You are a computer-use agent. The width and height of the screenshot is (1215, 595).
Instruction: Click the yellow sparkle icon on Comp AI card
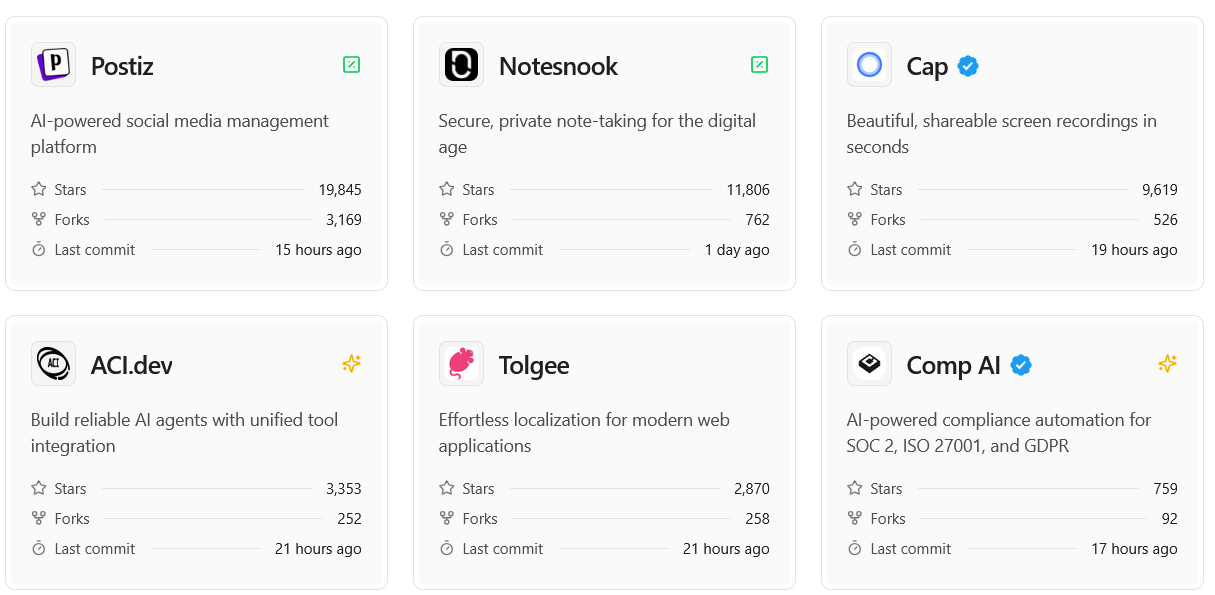coord(1167,364)
